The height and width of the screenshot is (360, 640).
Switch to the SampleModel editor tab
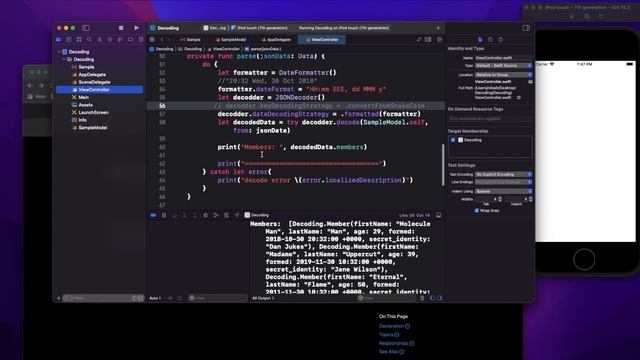(x=231, y=40)
